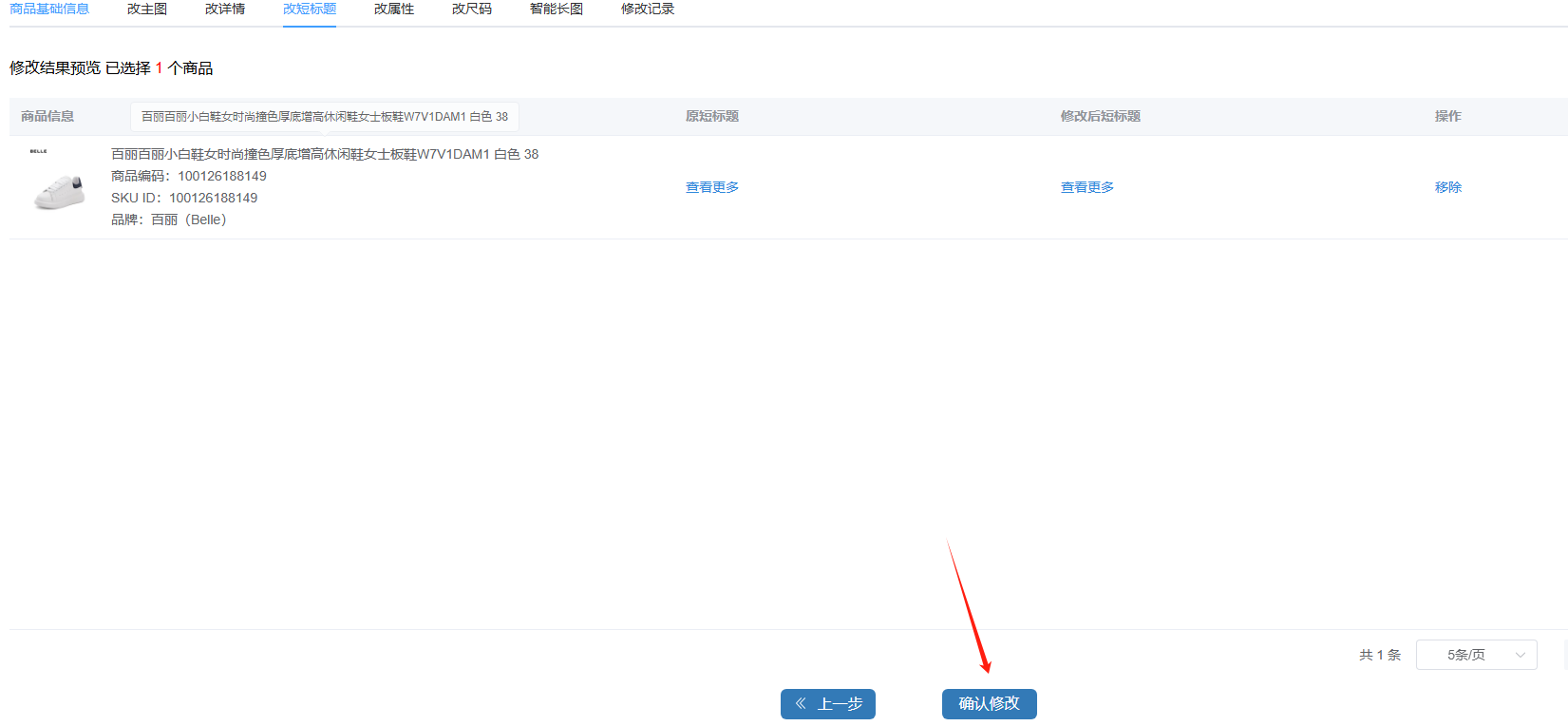This screenshot has width=1568, height=726.
Task: Click the product title in the table row
Action: [x=325, y=154]
